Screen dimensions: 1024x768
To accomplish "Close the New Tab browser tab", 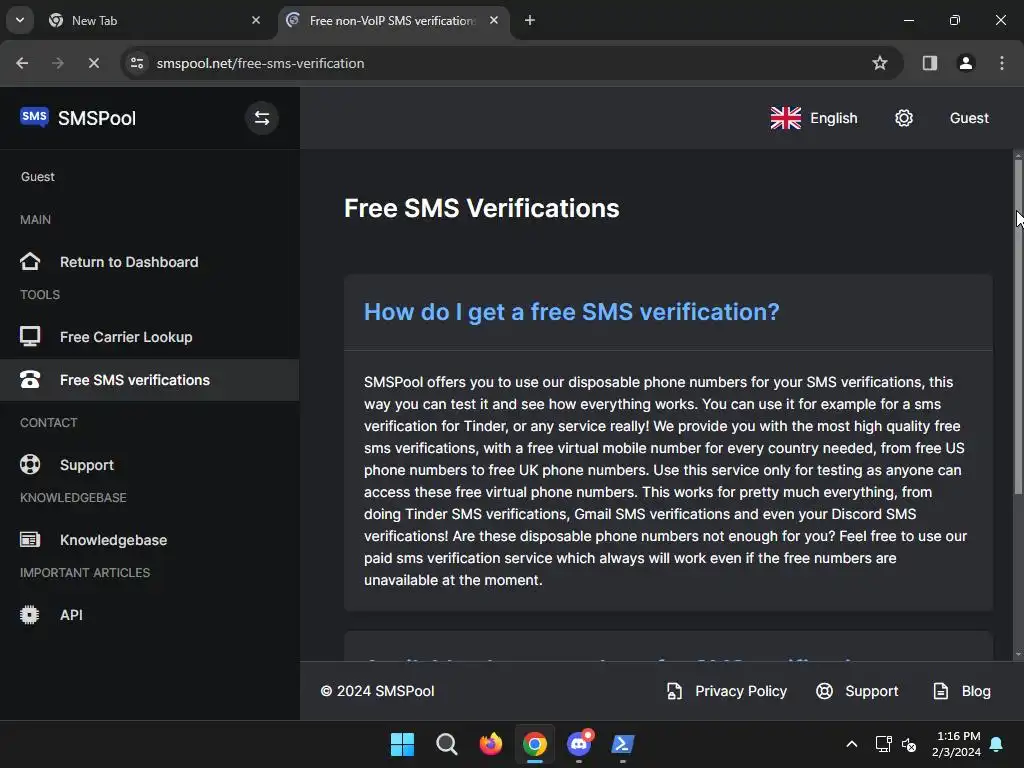I will point(256,20).
